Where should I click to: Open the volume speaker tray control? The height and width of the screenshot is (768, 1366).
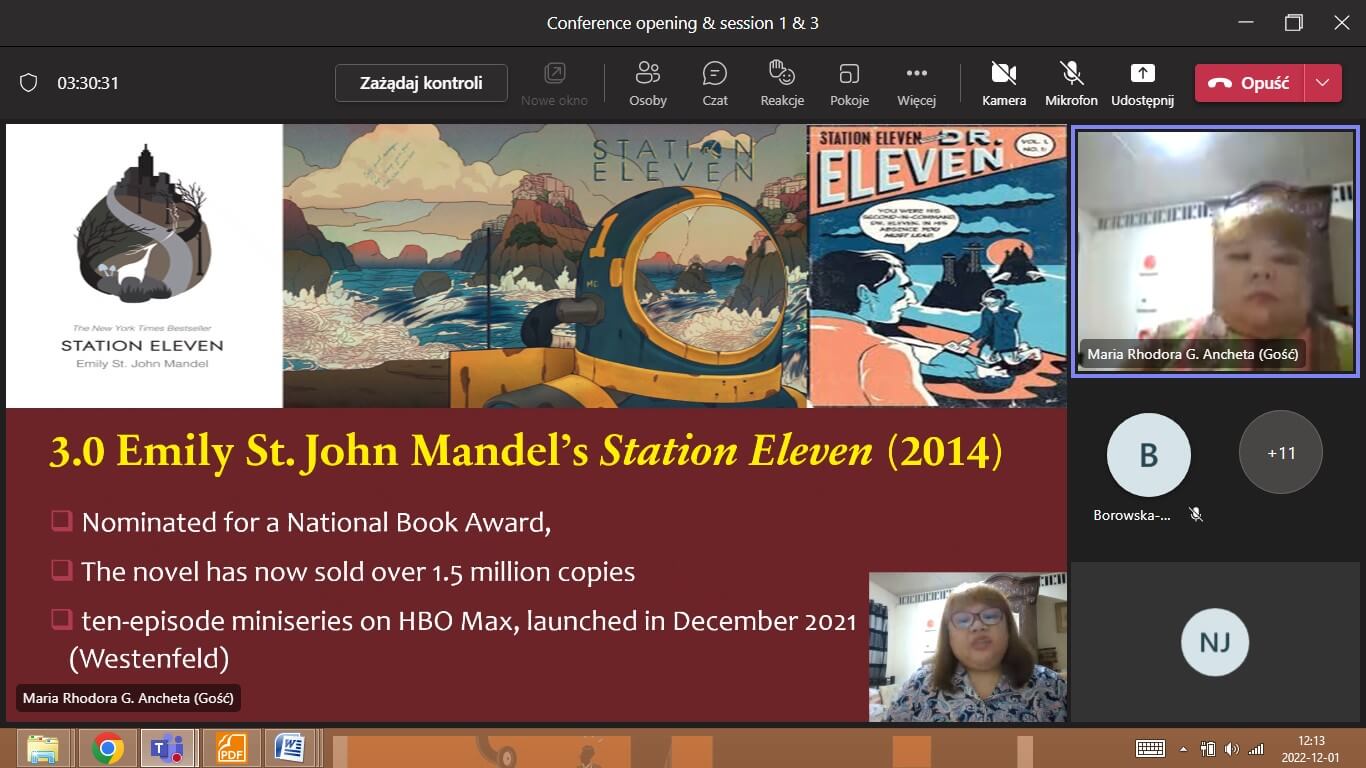point(1232,748)
